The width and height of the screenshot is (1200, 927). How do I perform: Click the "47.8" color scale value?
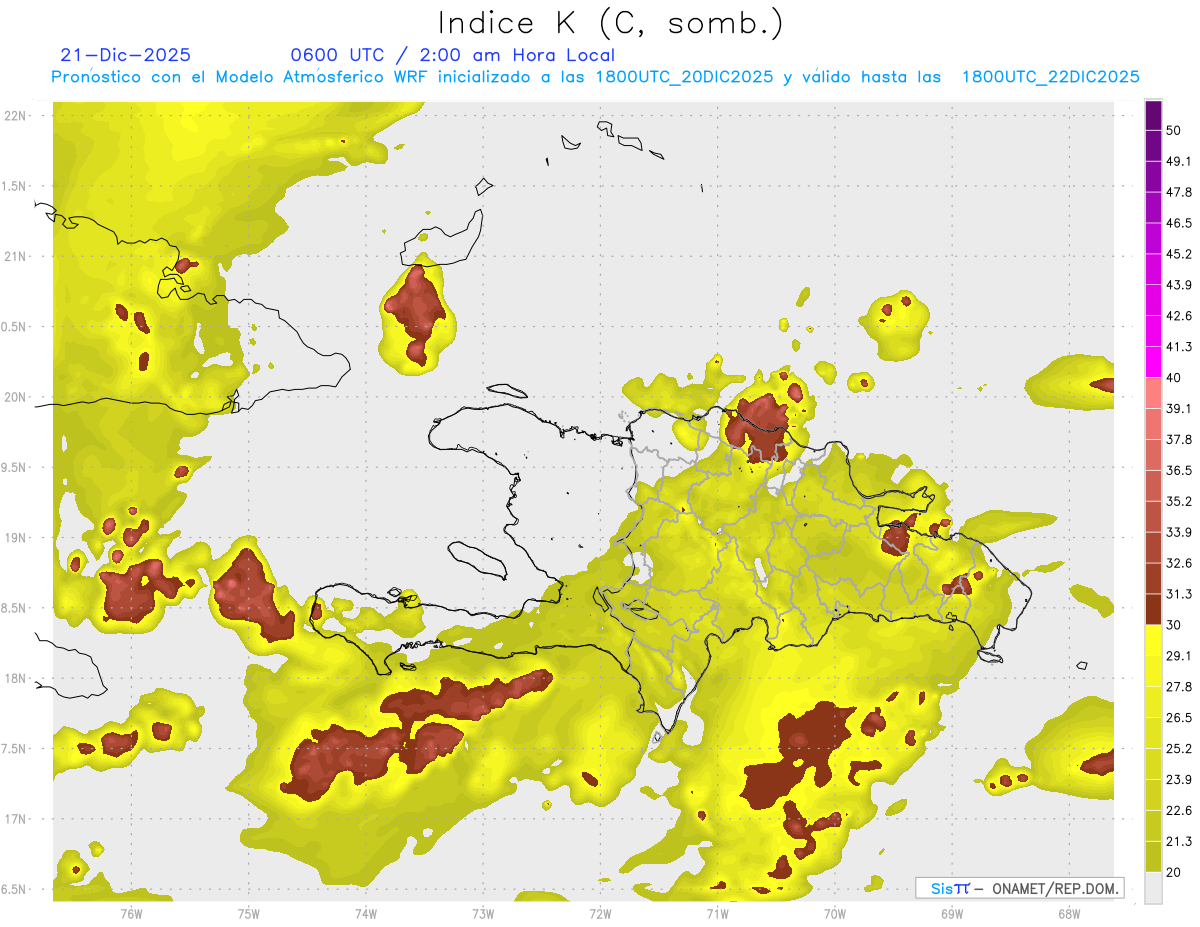[1179, 192]
